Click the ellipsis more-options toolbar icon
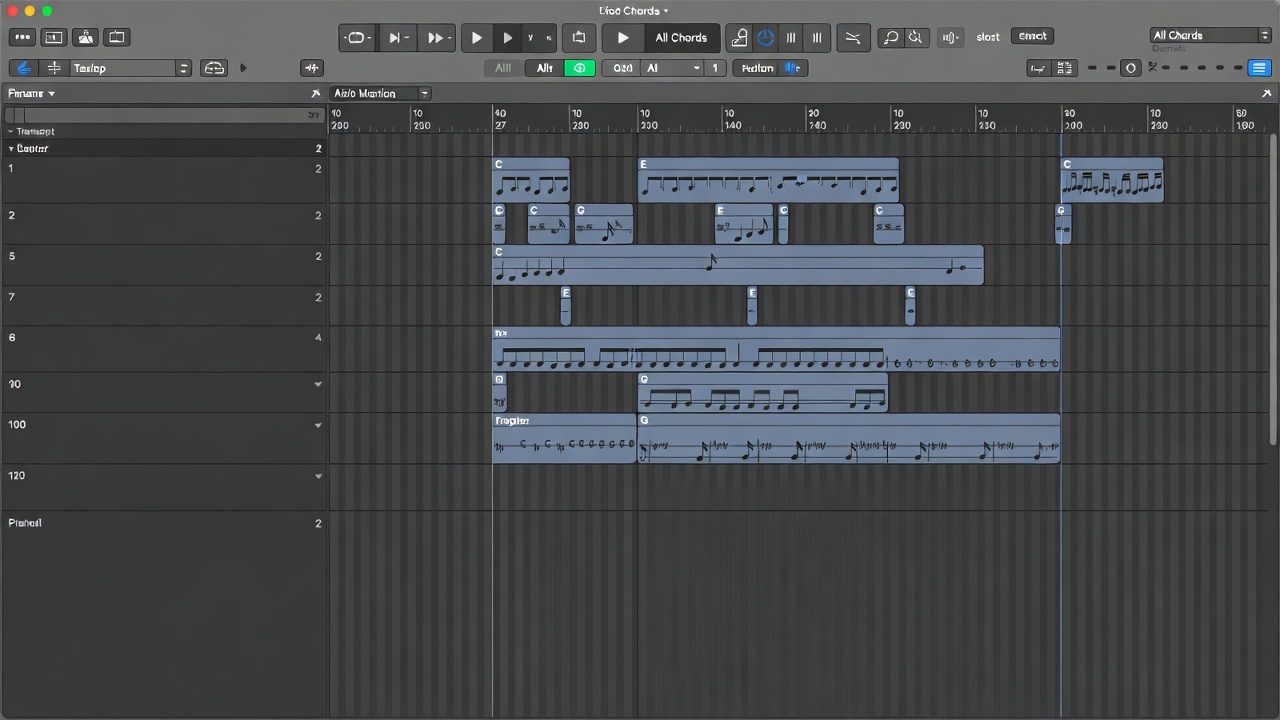 21,38
